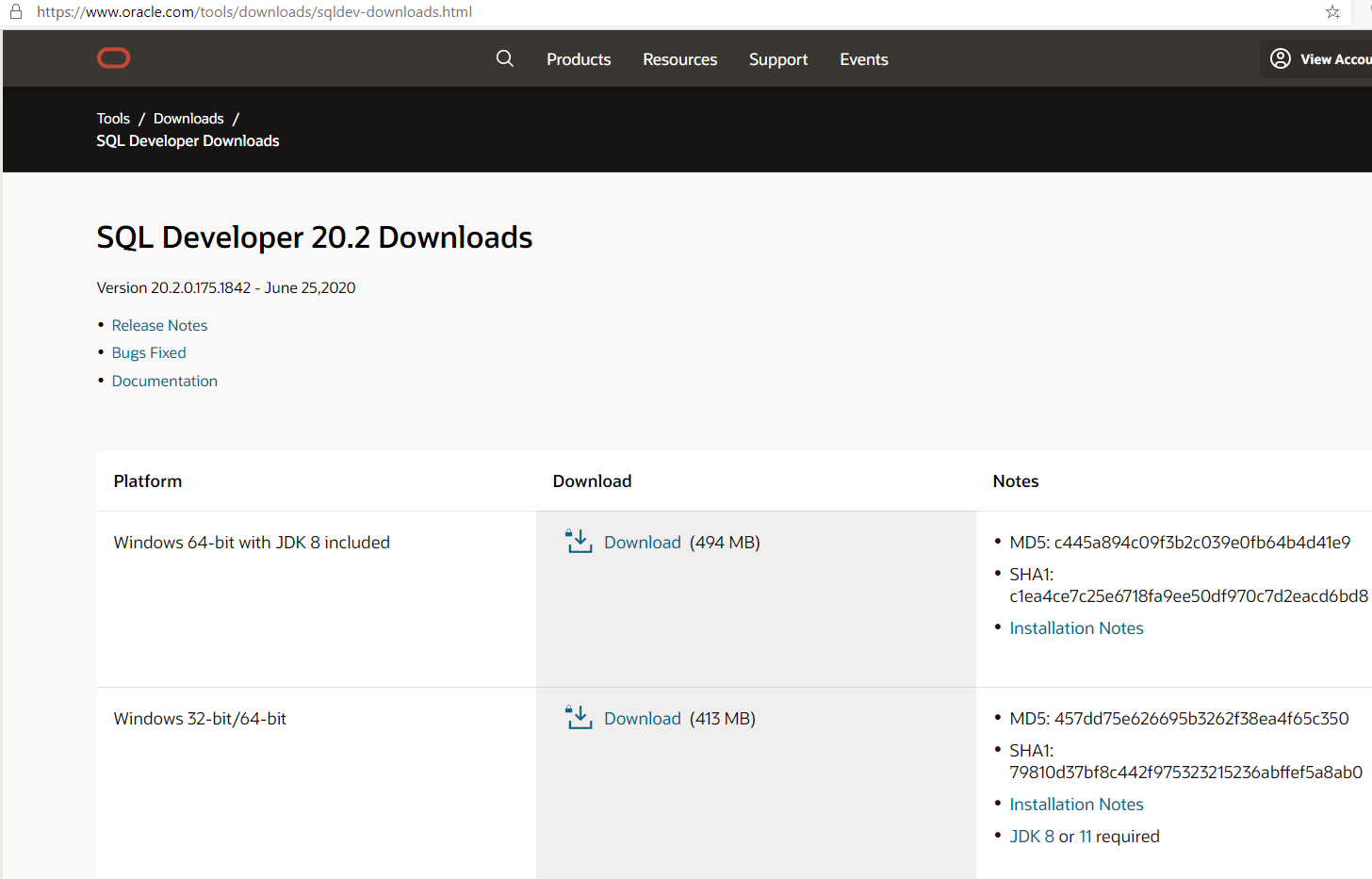Open the Events menu
Image resolution: width=1372 pixels, height=879 pixels.
point(864,59)
